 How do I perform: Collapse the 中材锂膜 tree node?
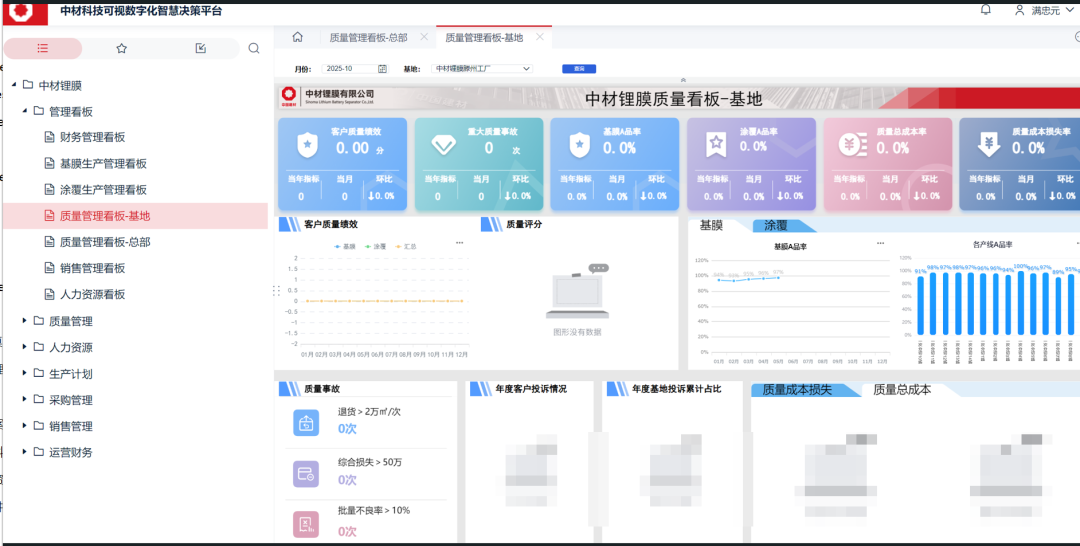coord(14,85)
